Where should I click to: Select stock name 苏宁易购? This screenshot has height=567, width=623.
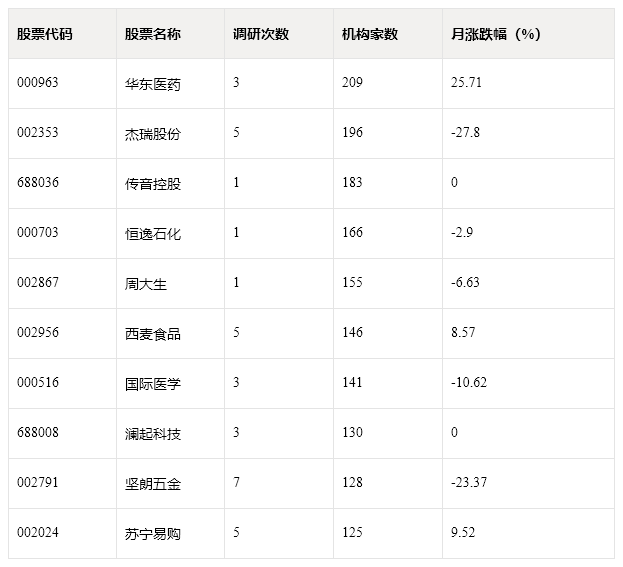coord(153,534)
